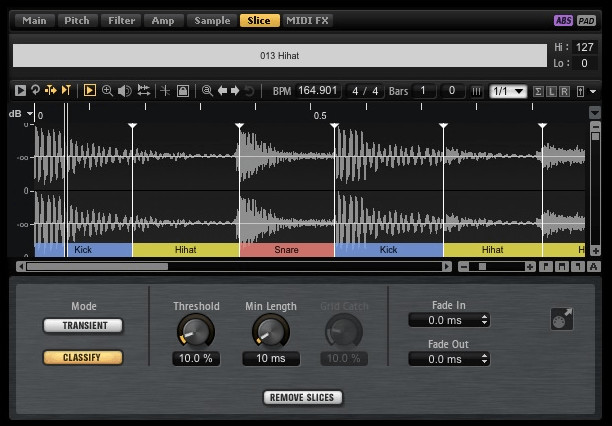The width and height of the screenshot is (612, 426).
Task: Jump to the next slice with the right arrow
Action: (x=235, y=91)
